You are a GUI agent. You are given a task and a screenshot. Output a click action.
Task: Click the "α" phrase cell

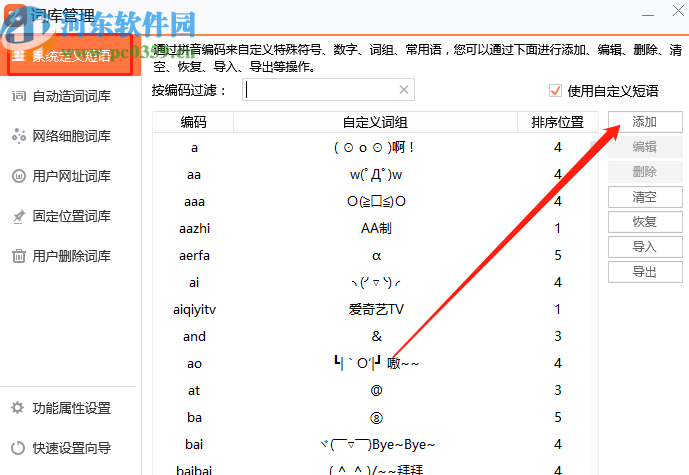(377, 256)
